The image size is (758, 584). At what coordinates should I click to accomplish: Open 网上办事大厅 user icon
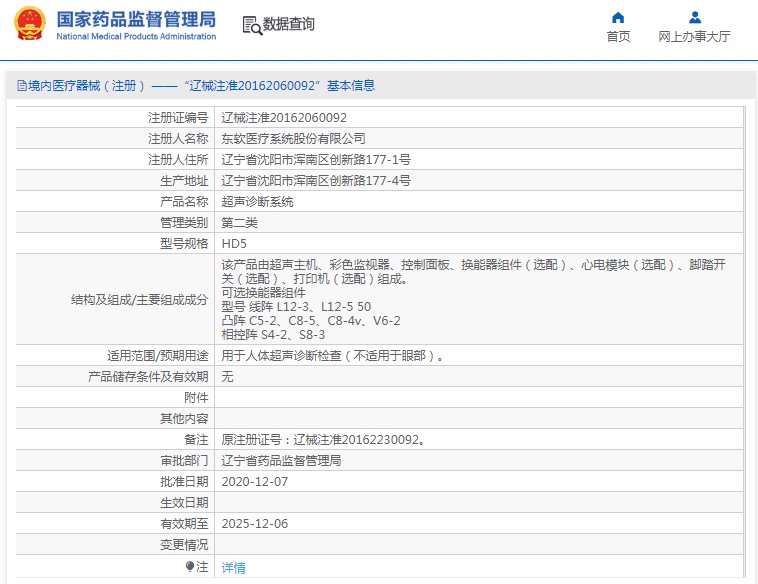coord(695,18)
